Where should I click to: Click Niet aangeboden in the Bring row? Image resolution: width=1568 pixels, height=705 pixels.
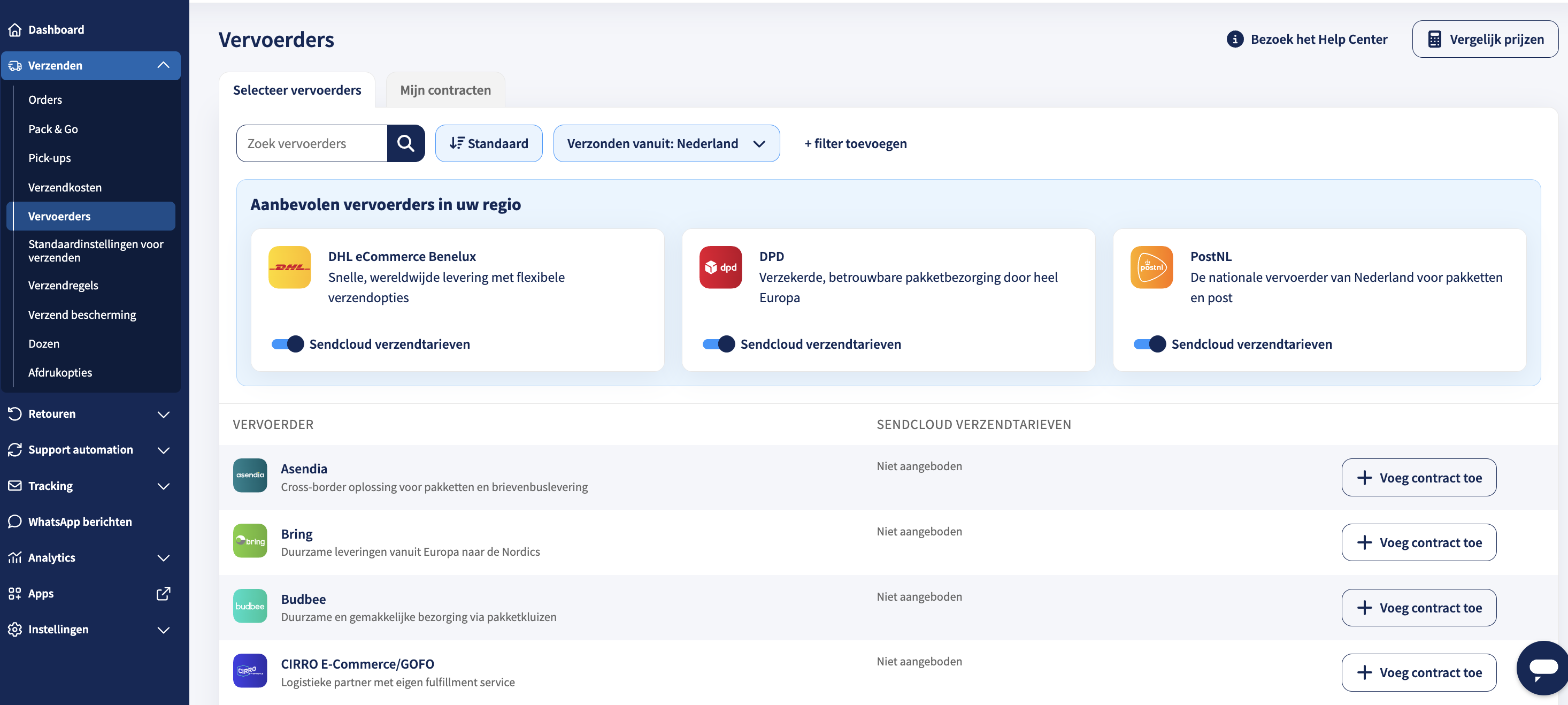click(x=919, y=531)
